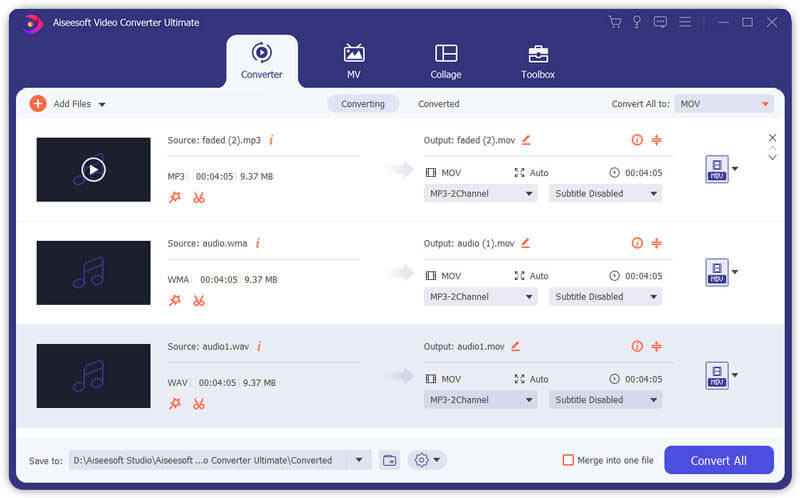Viewport: 800px width, 498px height.
Task: Click the audio1.wav thumbnail
Action: (x=93, y=376)
